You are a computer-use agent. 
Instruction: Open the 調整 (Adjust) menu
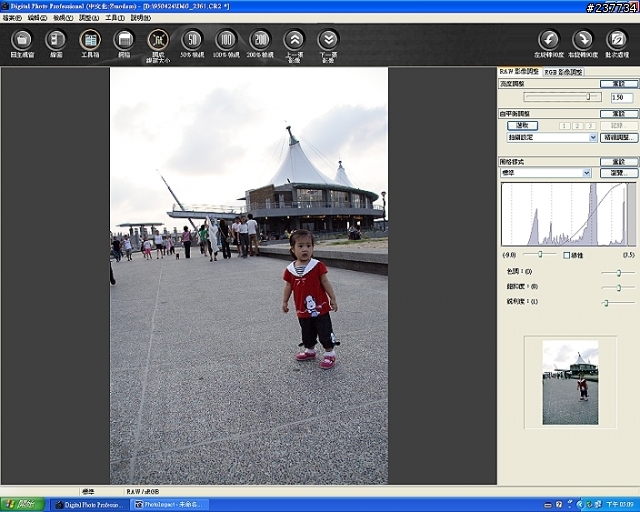click(x=89, y=18)
